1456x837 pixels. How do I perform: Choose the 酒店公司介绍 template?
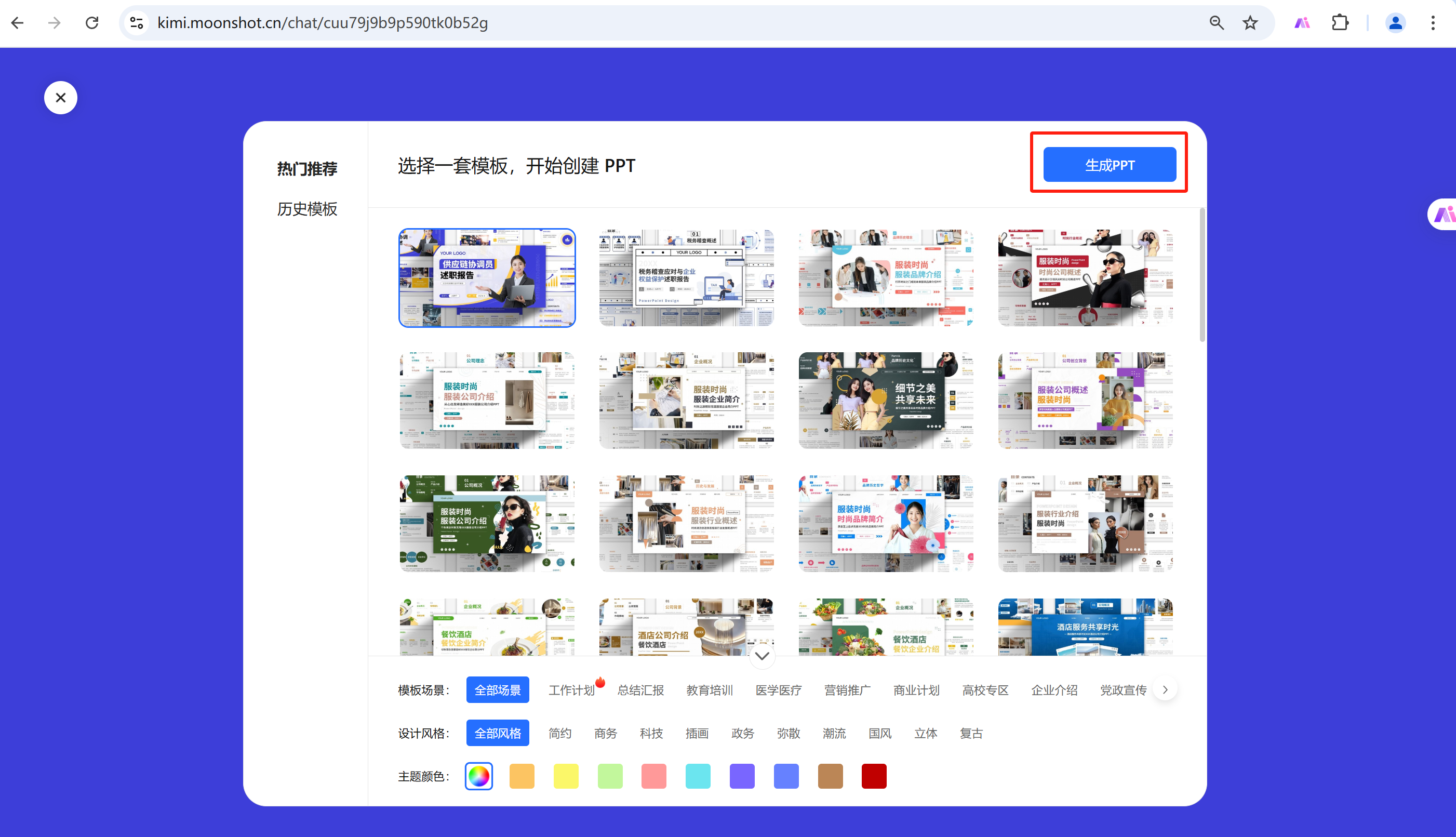pyautogui.click(x=687, y=627)
